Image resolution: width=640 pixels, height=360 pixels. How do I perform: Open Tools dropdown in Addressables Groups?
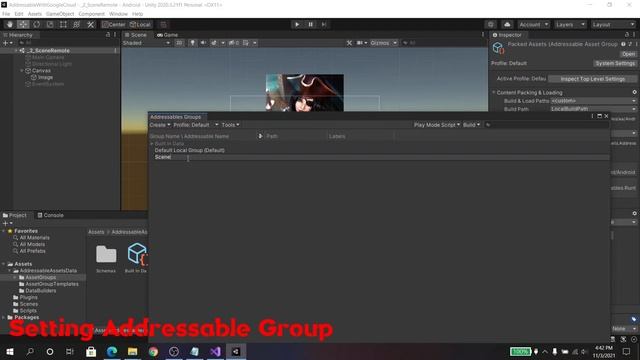pyautogui.click(x=231, y=125)
